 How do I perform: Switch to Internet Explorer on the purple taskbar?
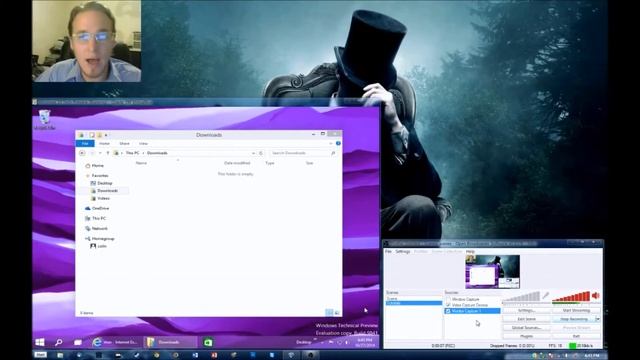coord(115,342)
